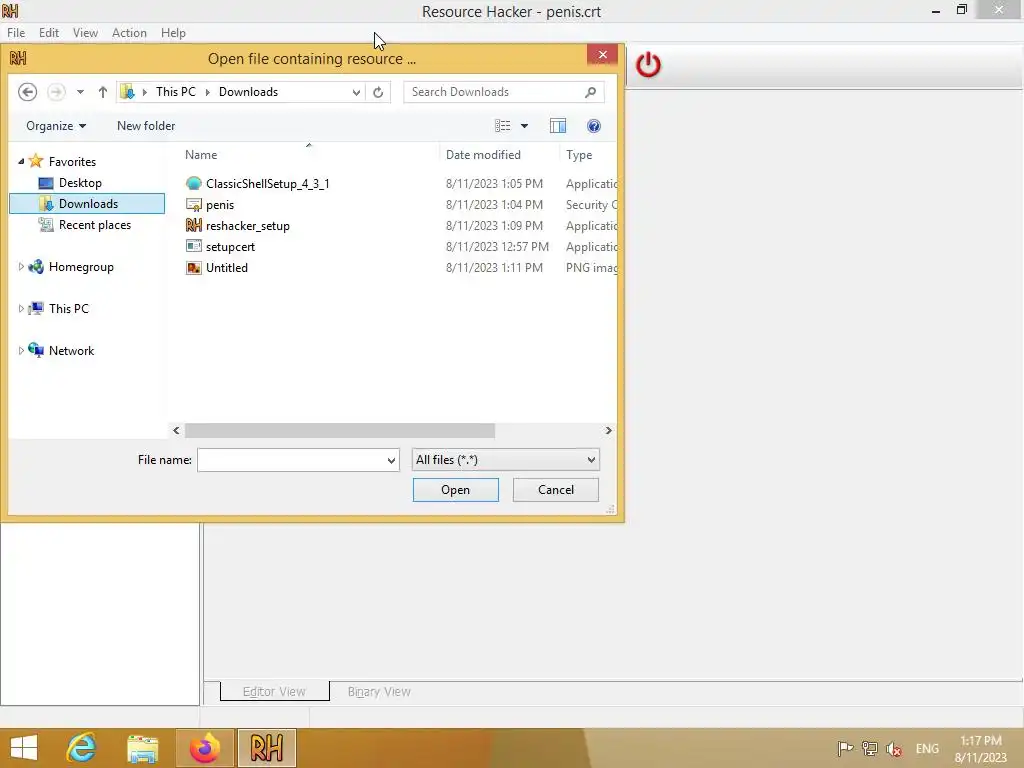This screenshot has width=1024, height=768.
Task: Select the penis certificate file icon
Action: tap(193, 204)
